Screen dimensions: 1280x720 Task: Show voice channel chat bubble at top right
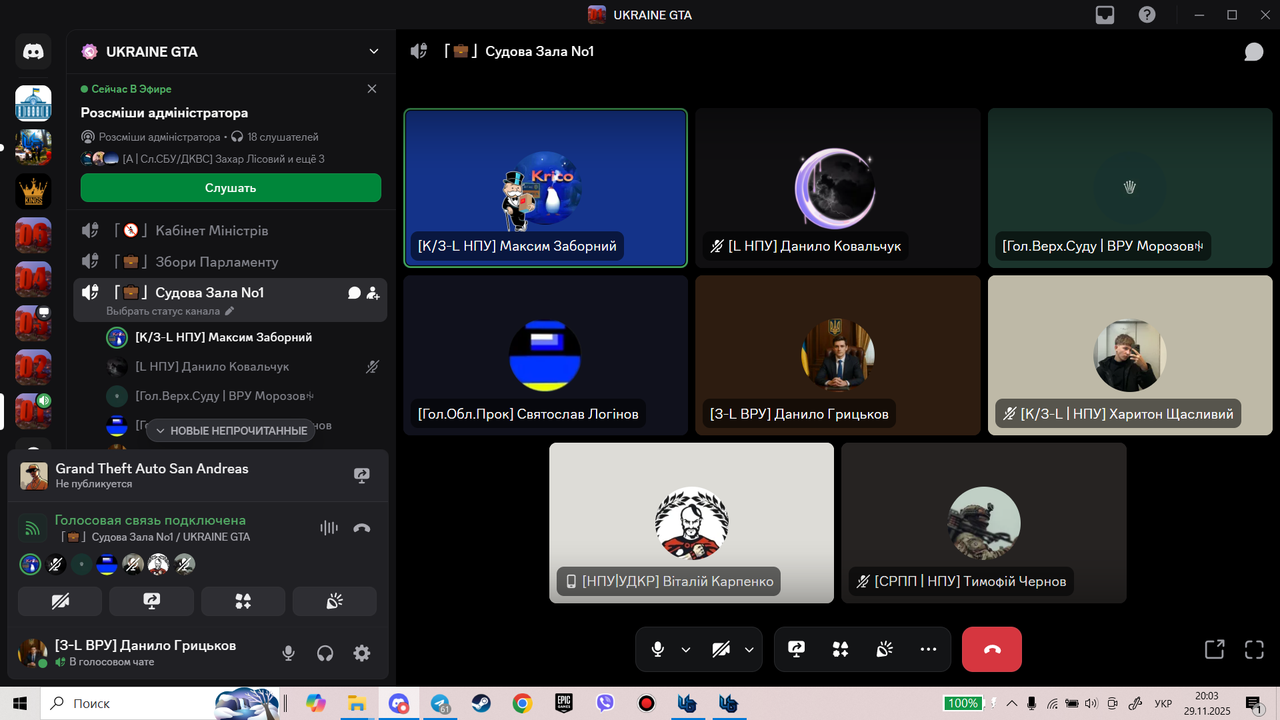(x=1254, y=51)
